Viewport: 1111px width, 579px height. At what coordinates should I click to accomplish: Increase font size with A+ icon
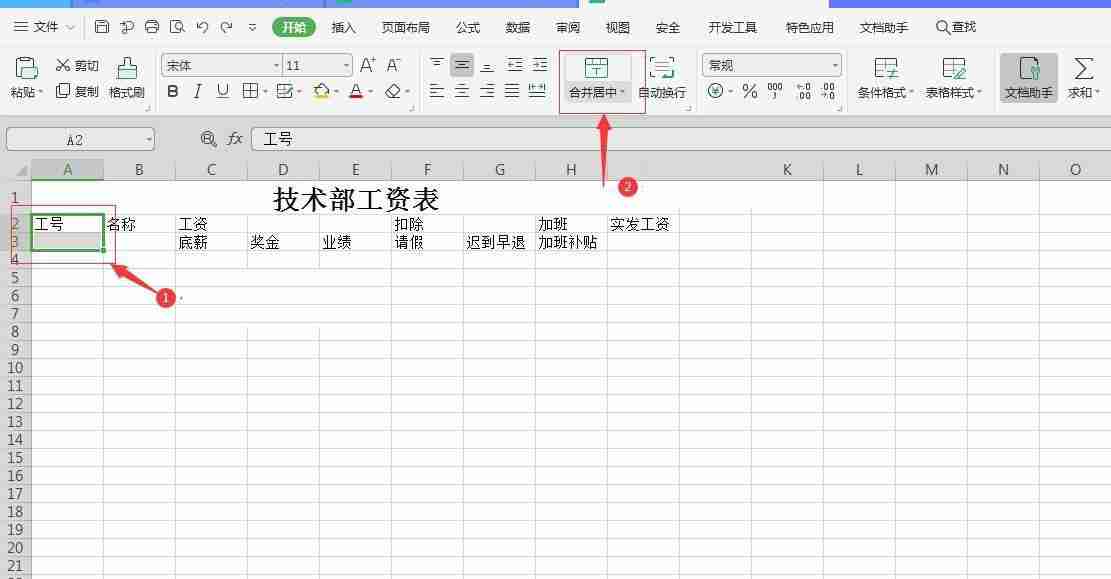368,65
